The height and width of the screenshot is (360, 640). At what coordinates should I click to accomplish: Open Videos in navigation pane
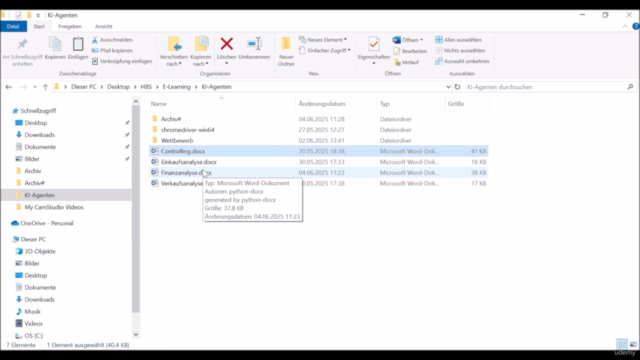[33, 324]
